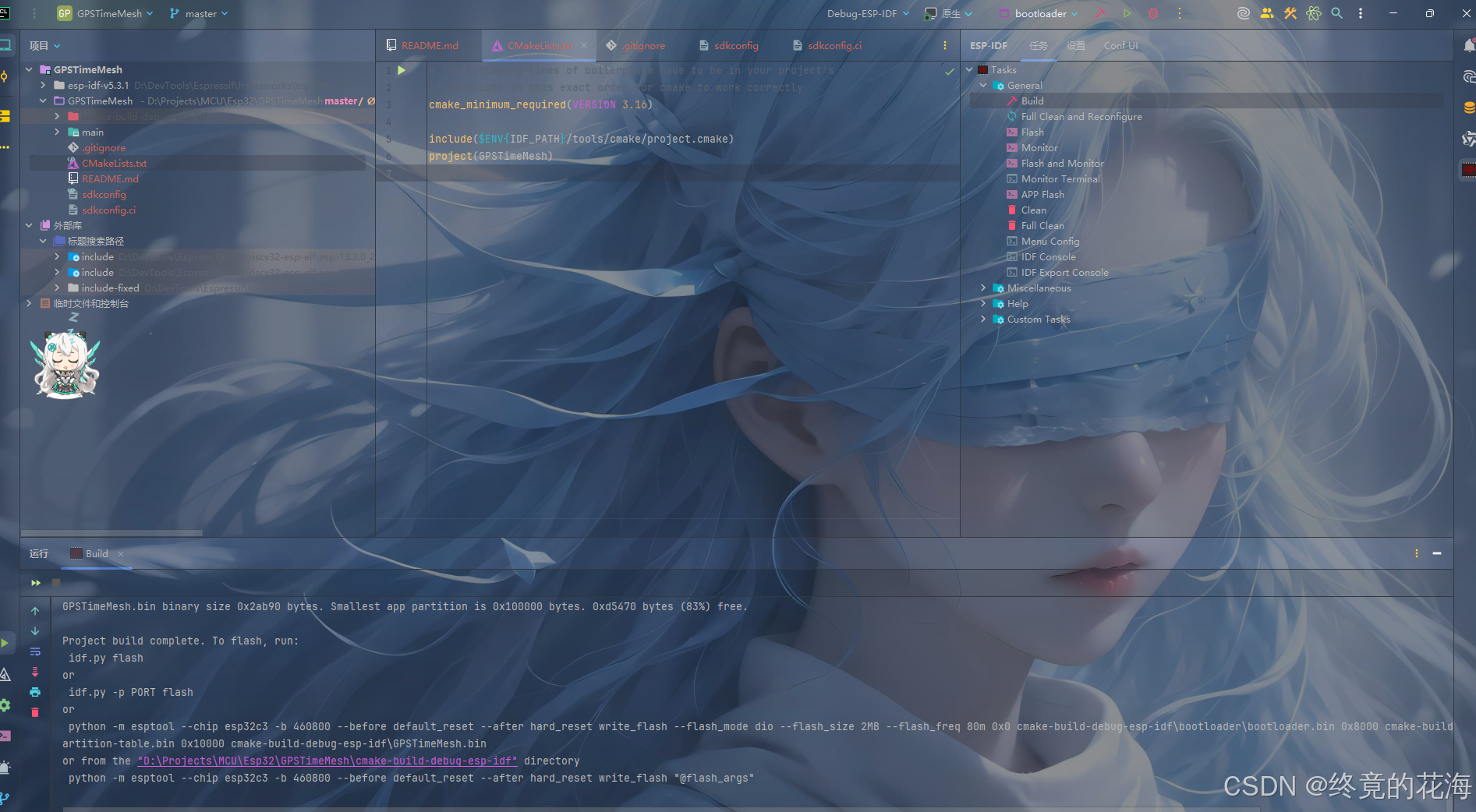
Task: Open the build directory path link
Action: (x=327, y=761)
